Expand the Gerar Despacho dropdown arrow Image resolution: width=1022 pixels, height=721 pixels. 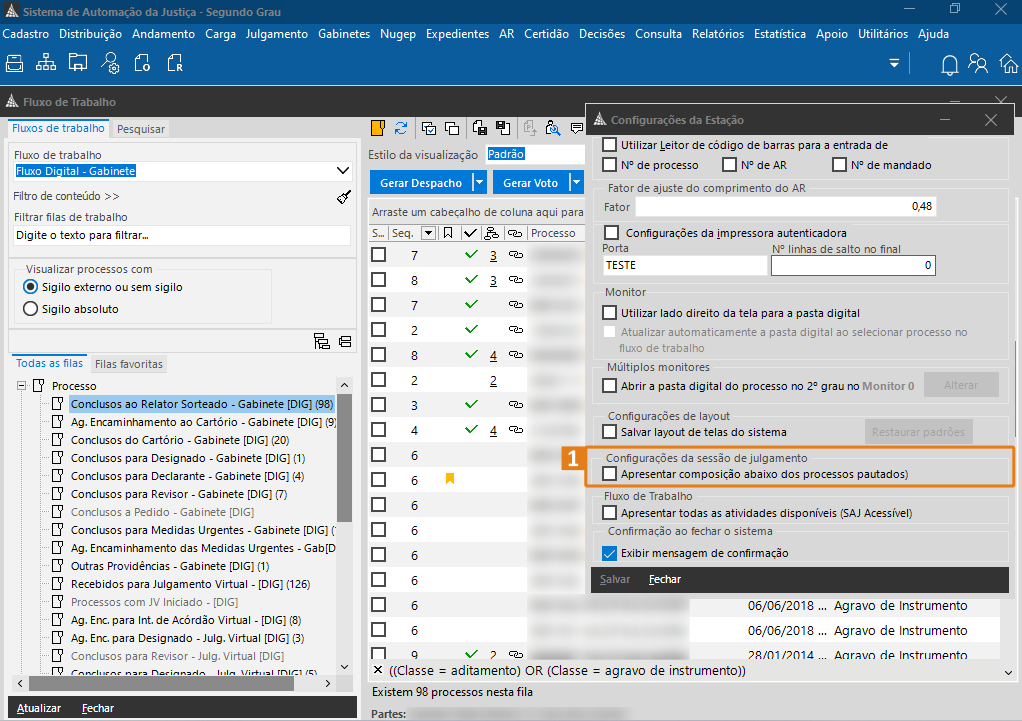[479, 183]
